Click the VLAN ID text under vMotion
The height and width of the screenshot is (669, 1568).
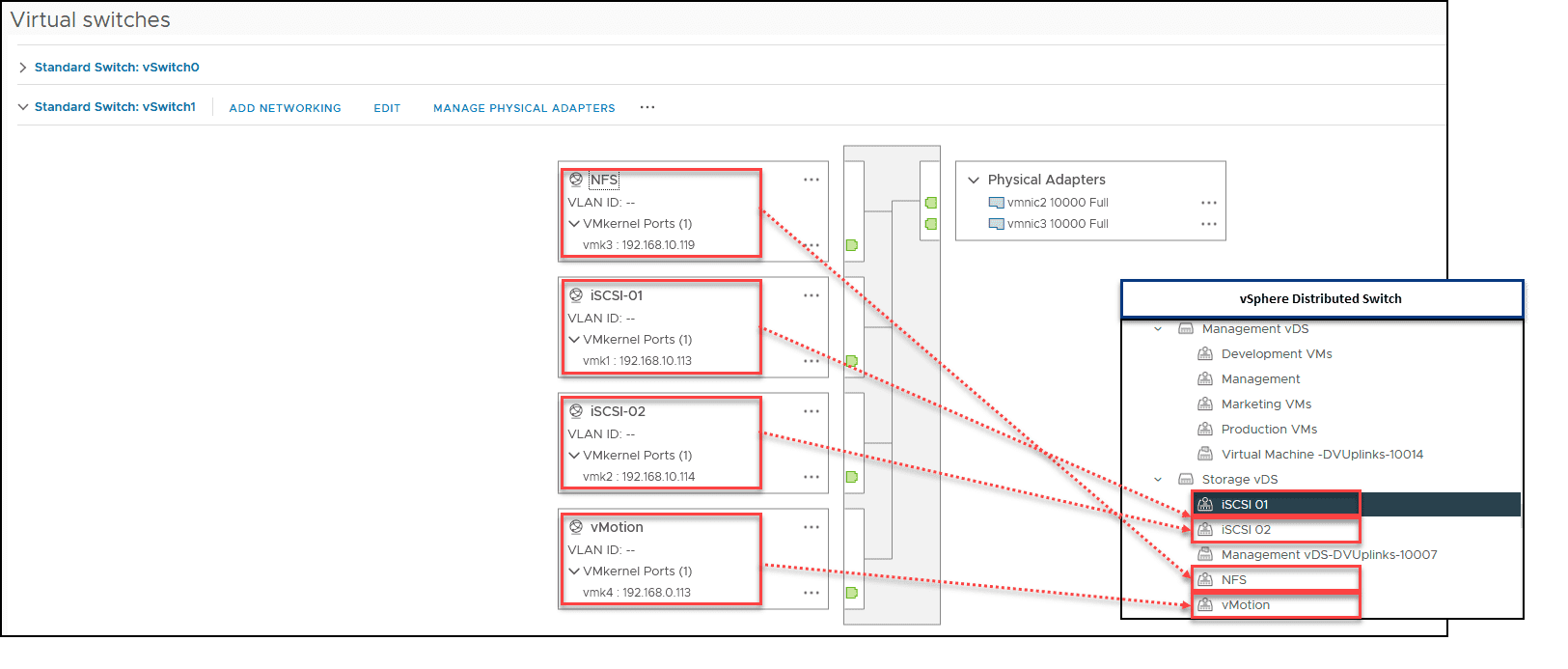tap(601, 550)
